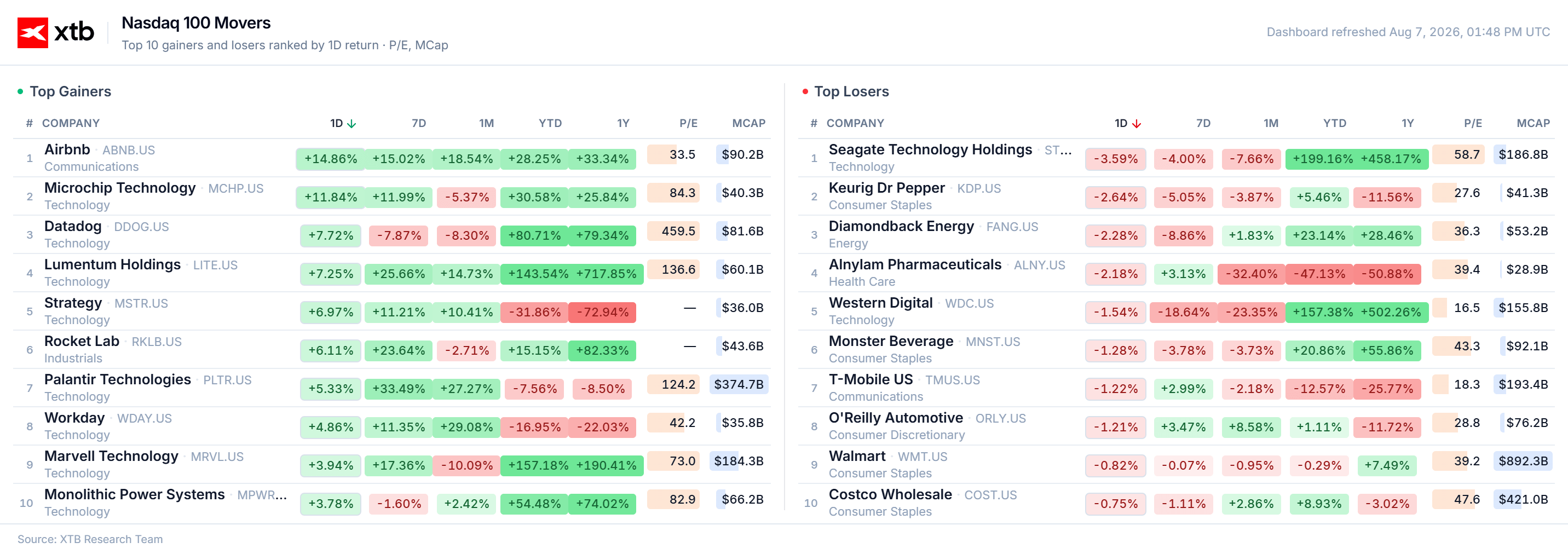The height and width of the screenshot is (554, 1568).
Task: Select the 1Y column header in Top Losers
Action: (x=1407, y=123)
